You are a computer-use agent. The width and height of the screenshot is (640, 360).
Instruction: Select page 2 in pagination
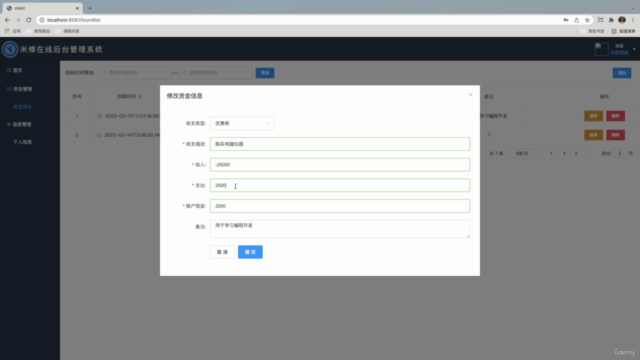[576, 153]
